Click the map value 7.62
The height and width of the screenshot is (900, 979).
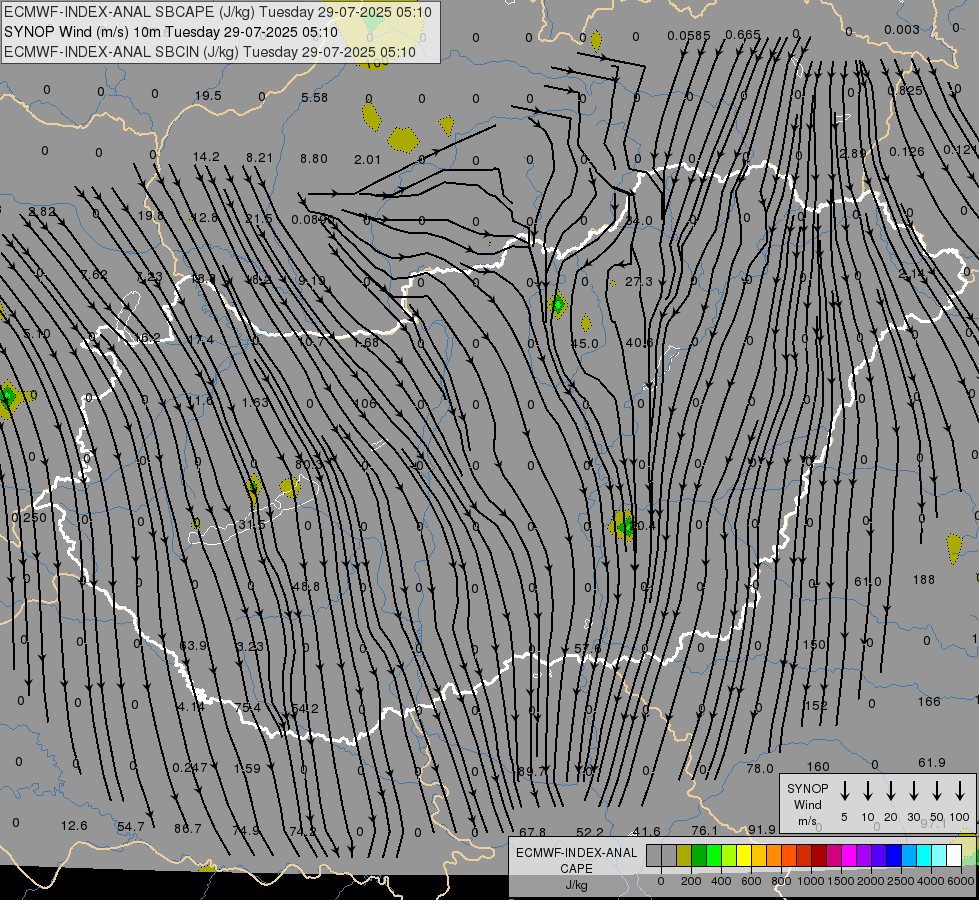click(94, 275)
